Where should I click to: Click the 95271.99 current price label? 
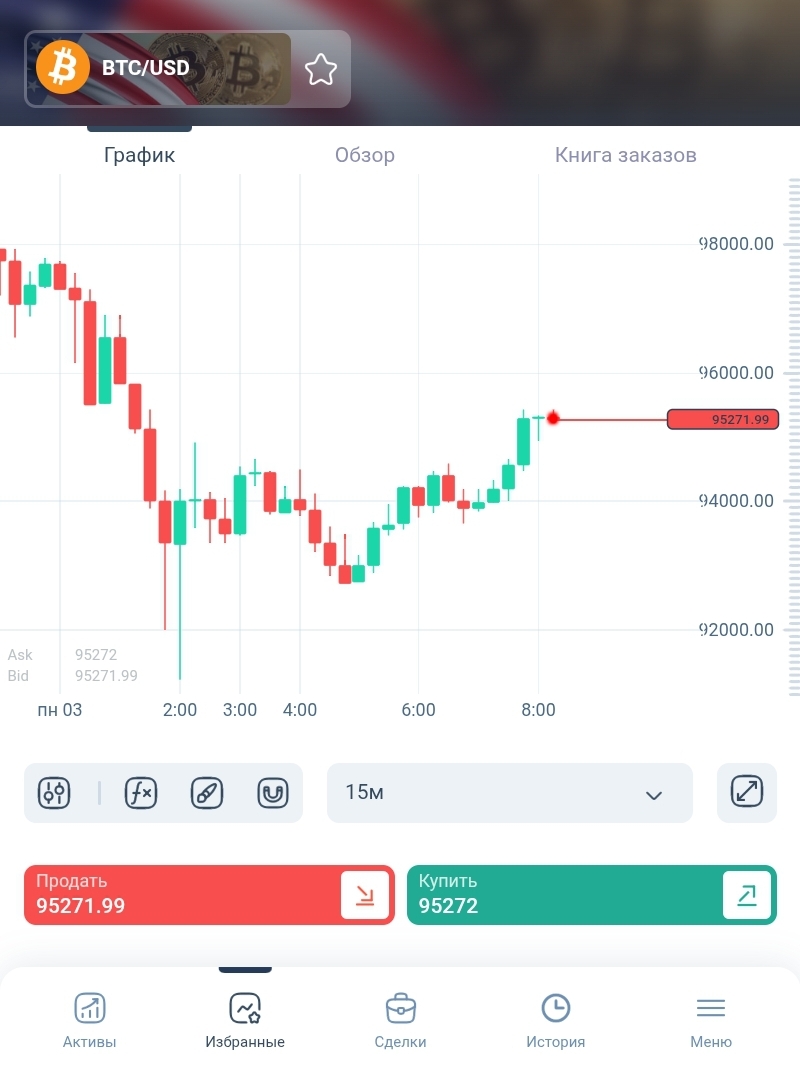coord(723,420)
